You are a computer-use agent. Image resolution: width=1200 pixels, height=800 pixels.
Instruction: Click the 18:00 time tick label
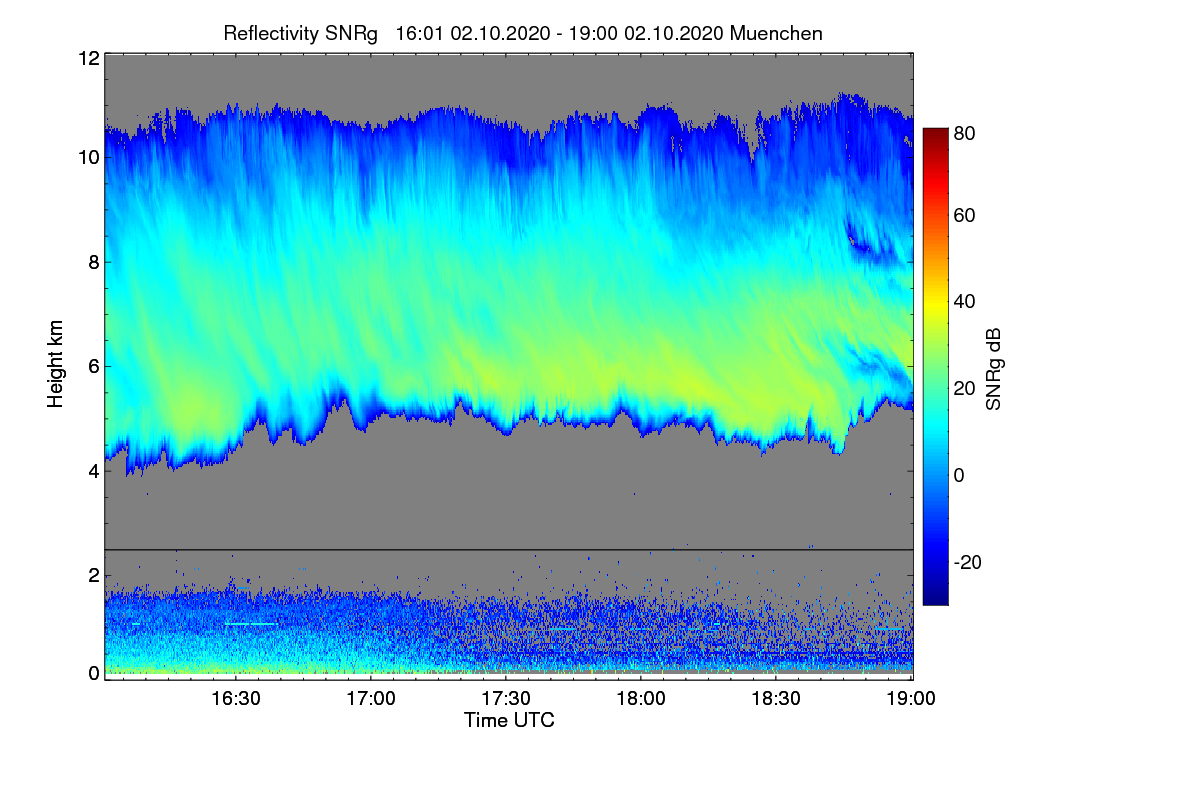pyautogui.click(x=641, y=699)
